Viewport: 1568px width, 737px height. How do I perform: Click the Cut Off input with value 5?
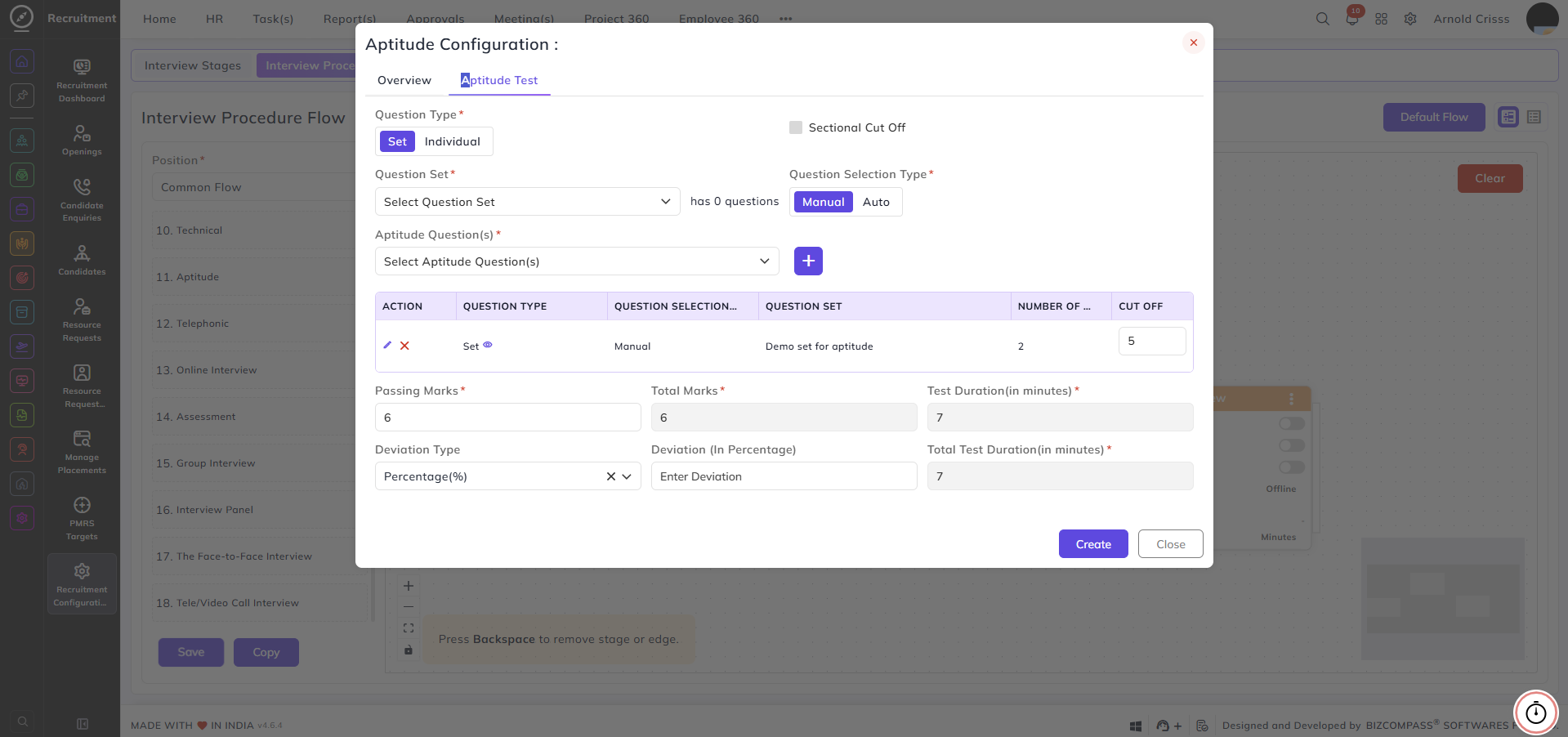click(1152, 341)
